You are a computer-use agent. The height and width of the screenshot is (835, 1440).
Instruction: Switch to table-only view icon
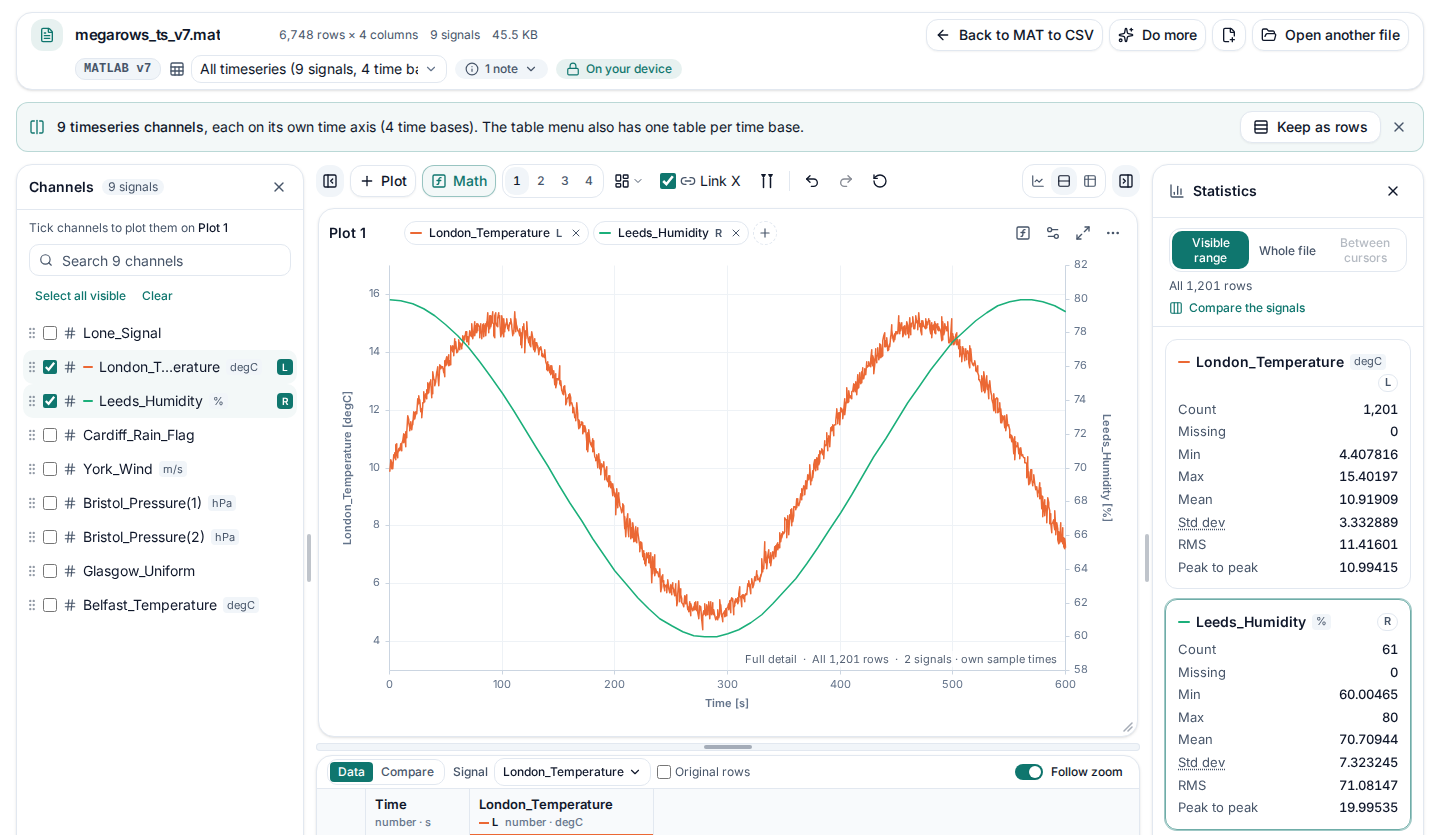click(x=1090, y=181)
